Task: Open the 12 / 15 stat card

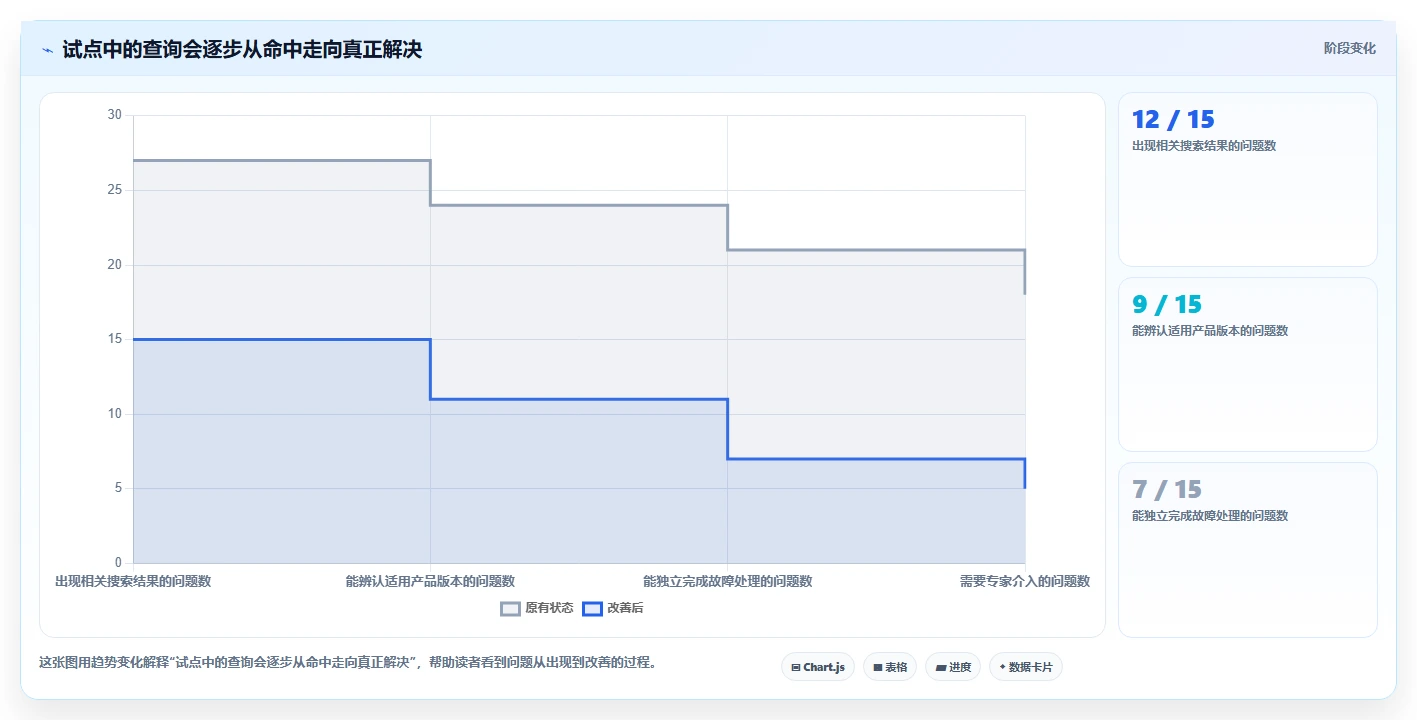Action: coord(1247,180)
